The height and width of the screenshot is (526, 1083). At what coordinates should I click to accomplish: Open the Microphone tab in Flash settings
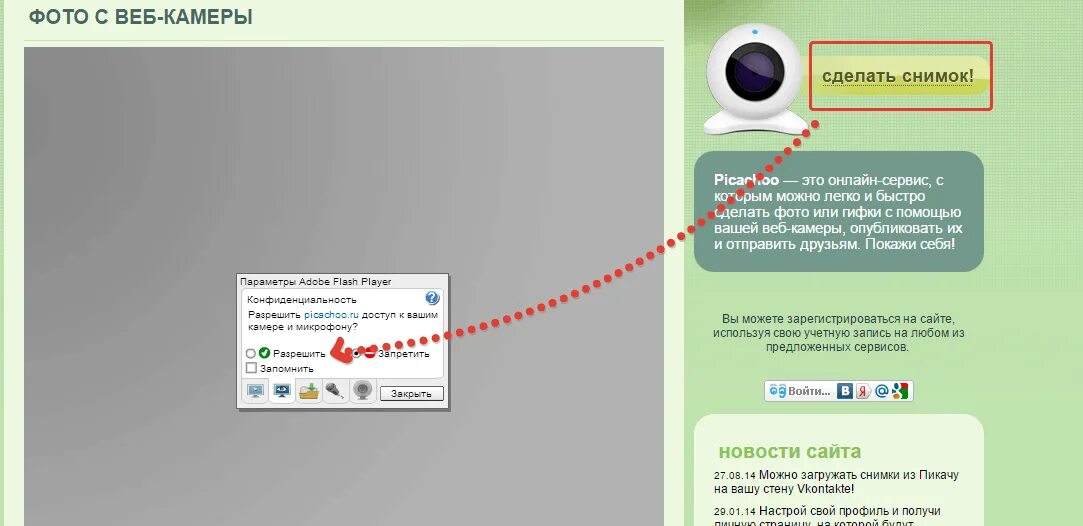(336, 391)
